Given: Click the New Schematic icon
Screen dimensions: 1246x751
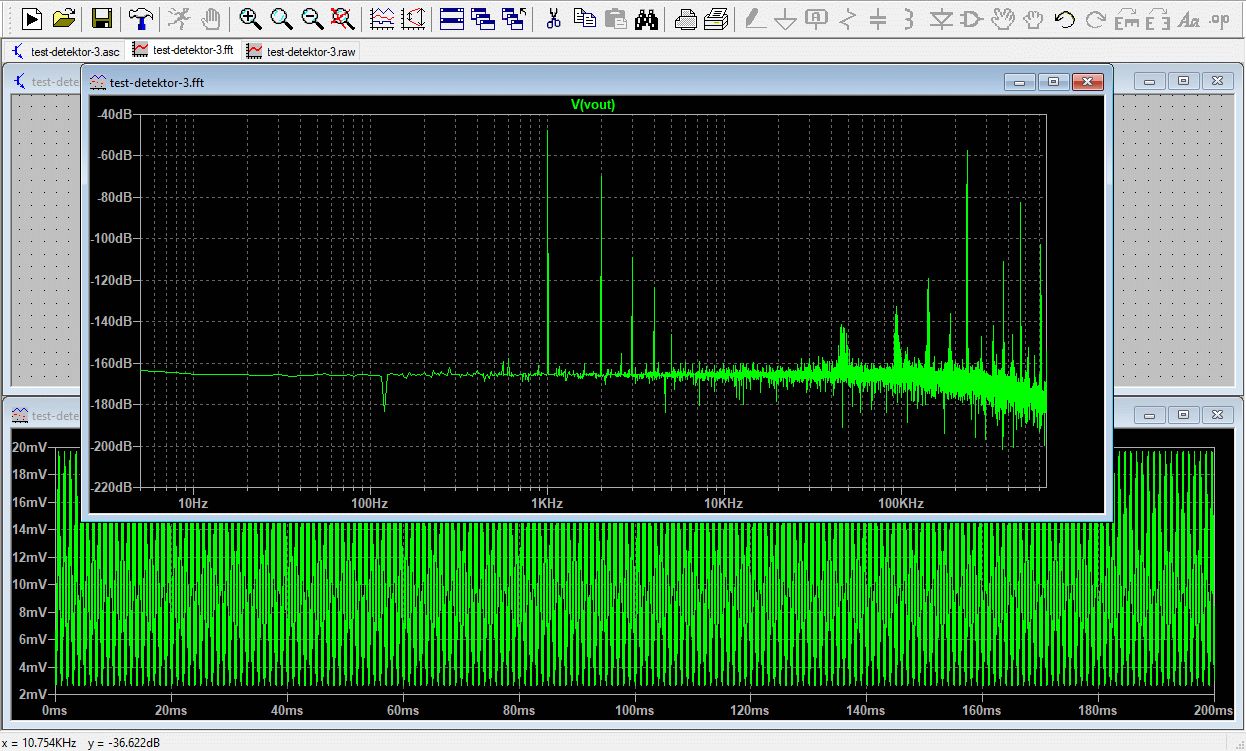Looking at the screenshot, I should click(x=31, y=18).
